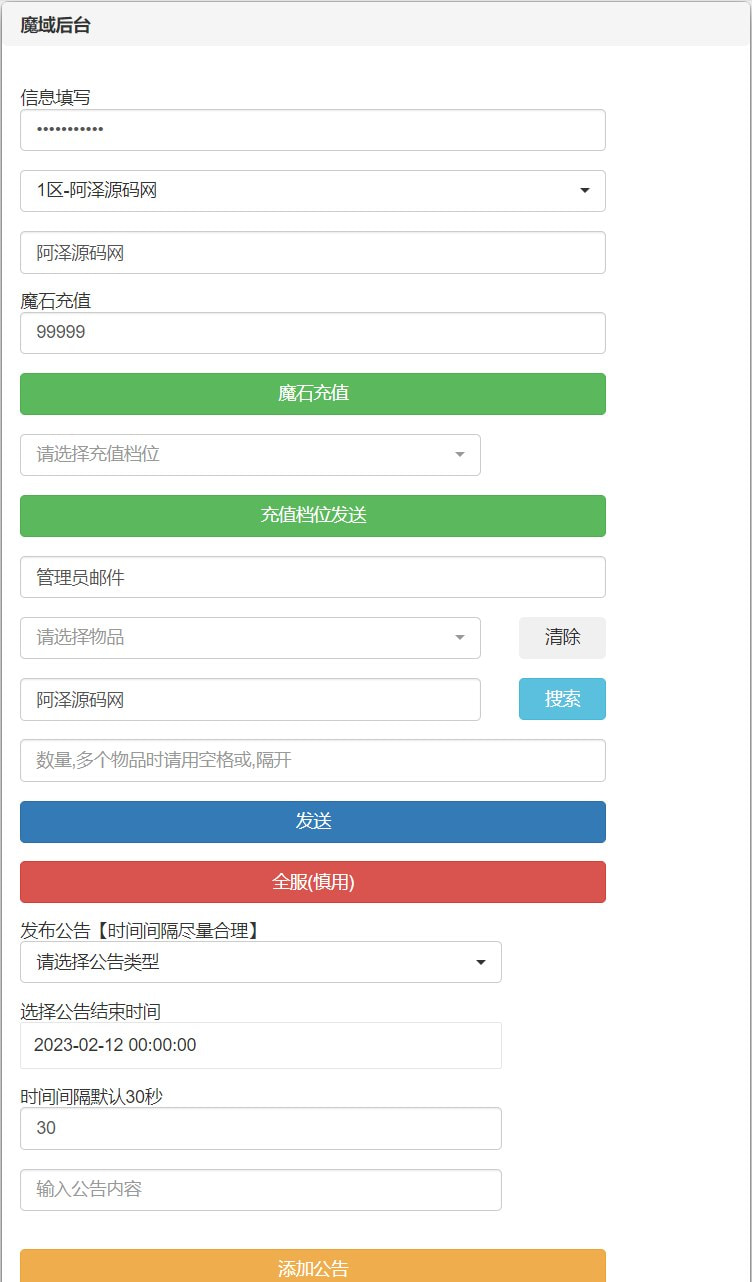Click the item search text field
The height and width of the screenshot is (1282, 752).
pos(250,700)
